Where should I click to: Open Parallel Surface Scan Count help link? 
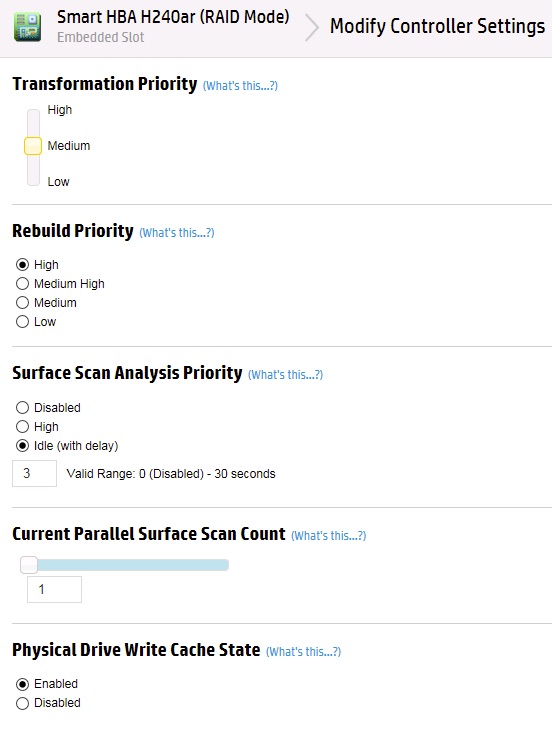(329, 536)
